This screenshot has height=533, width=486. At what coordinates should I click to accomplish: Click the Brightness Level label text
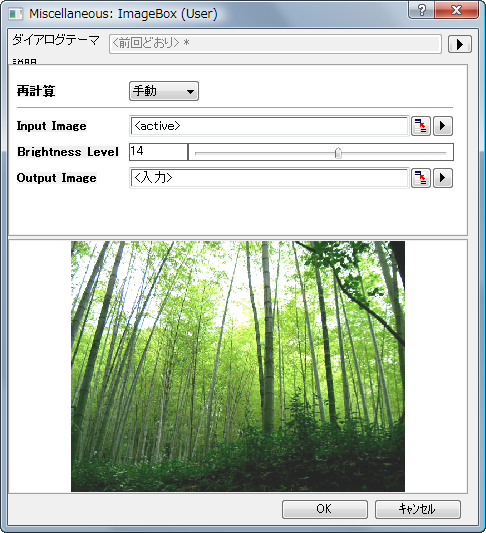68,152
